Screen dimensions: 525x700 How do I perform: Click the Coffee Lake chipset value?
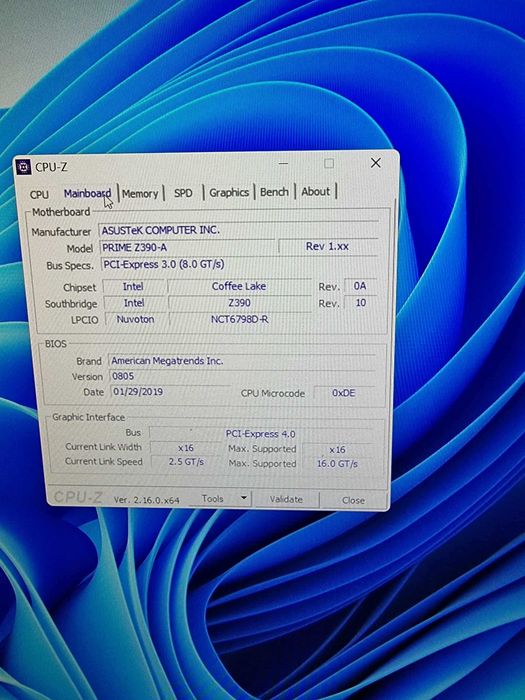click(x=239, y=286)
